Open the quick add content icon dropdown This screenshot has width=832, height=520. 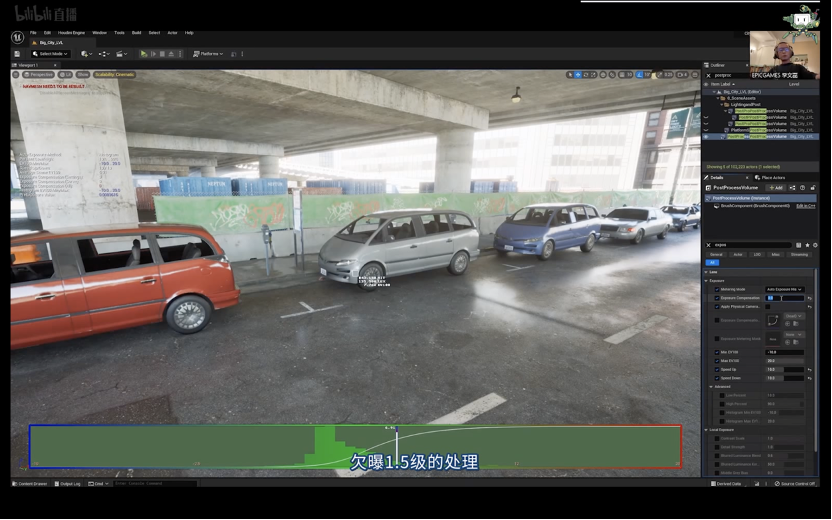coord(86,54)
